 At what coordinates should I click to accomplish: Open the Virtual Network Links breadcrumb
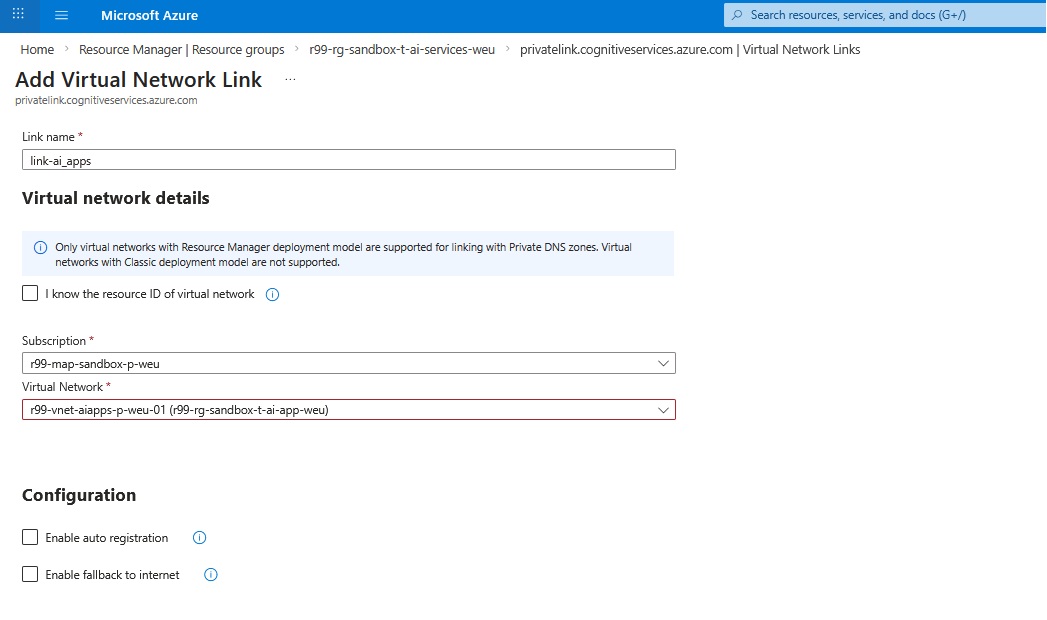(690, 50)
